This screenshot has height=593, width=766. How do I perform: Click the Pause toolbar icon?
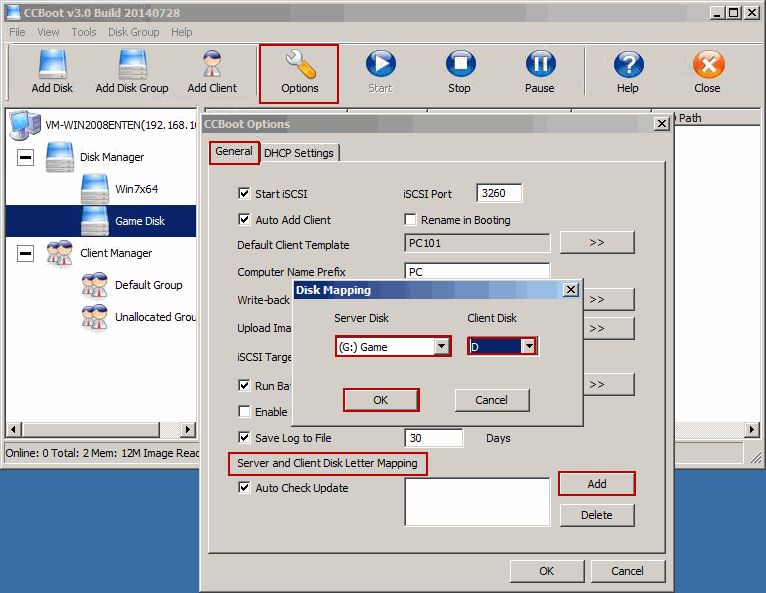(x=540, y=64)
